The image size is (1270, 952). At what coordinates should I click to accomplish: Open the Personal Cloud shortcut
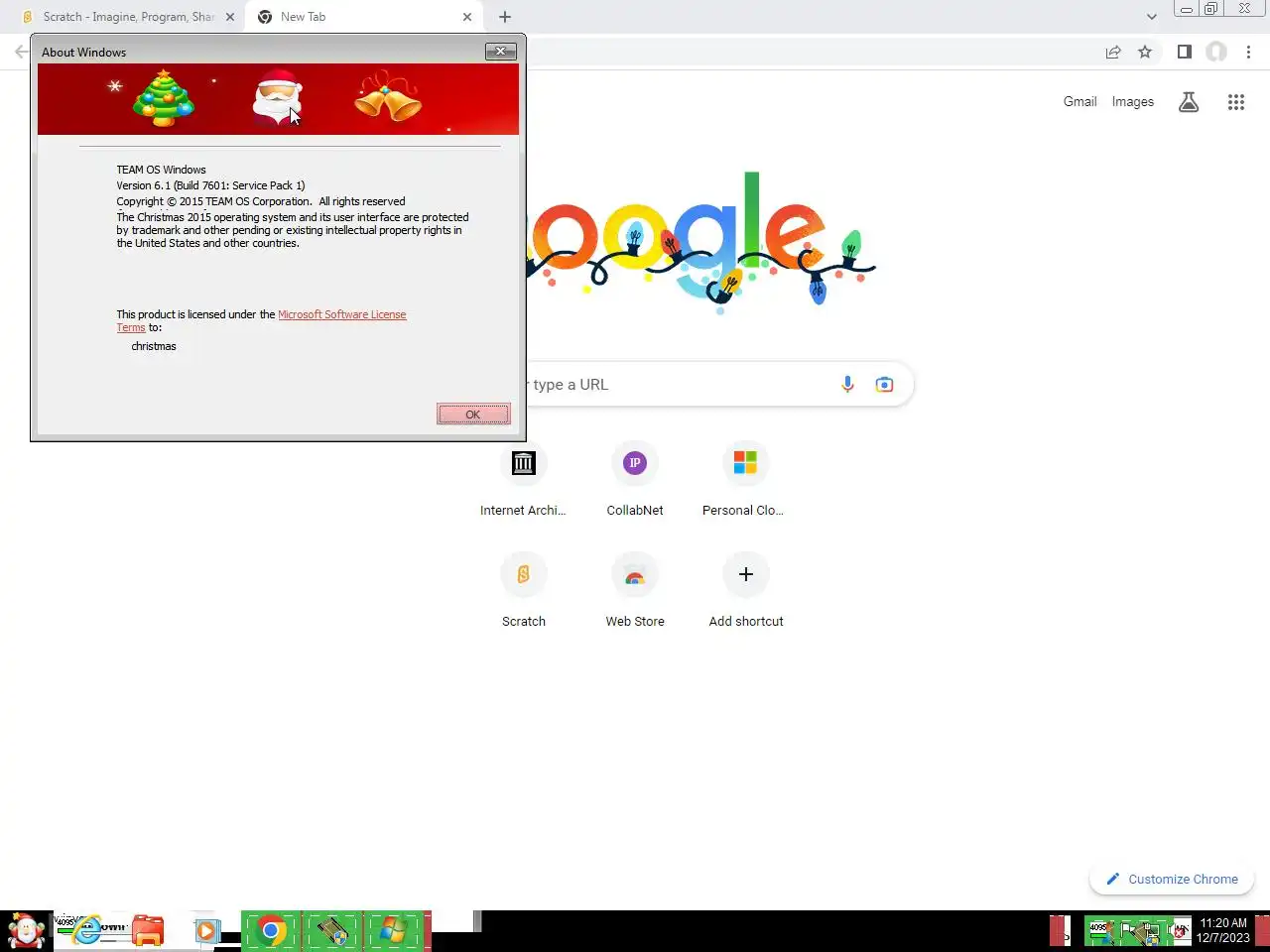tap(745, 481)
